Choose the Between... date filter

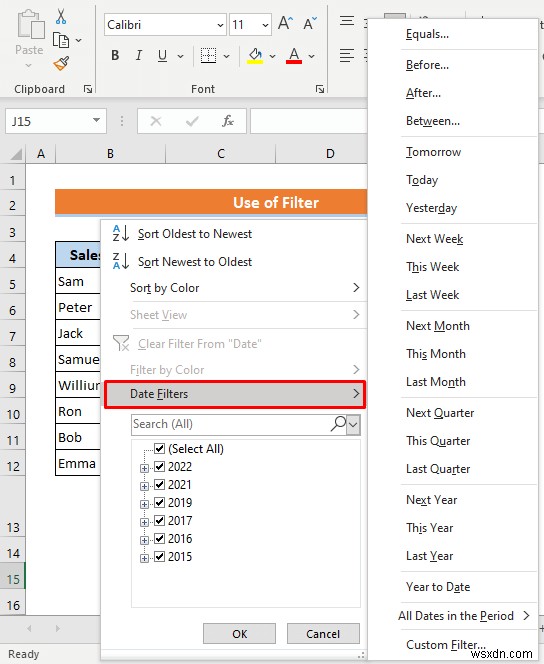click(433, 121)
